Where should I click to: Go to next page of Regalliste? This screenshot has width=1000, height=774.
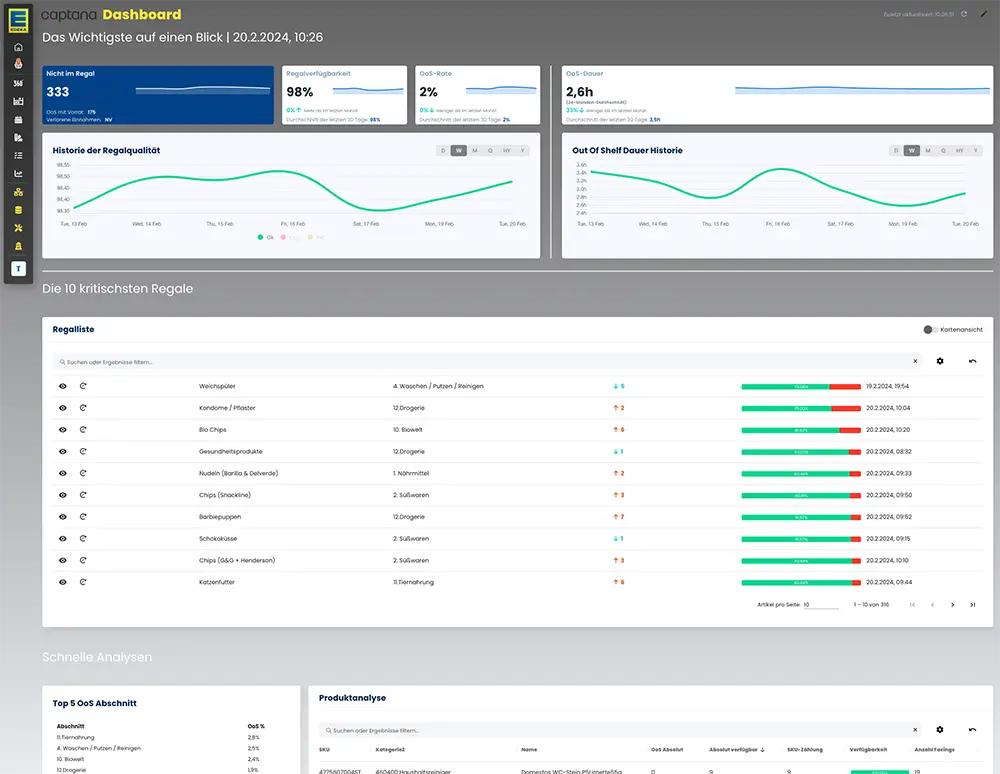coord(952,605)
